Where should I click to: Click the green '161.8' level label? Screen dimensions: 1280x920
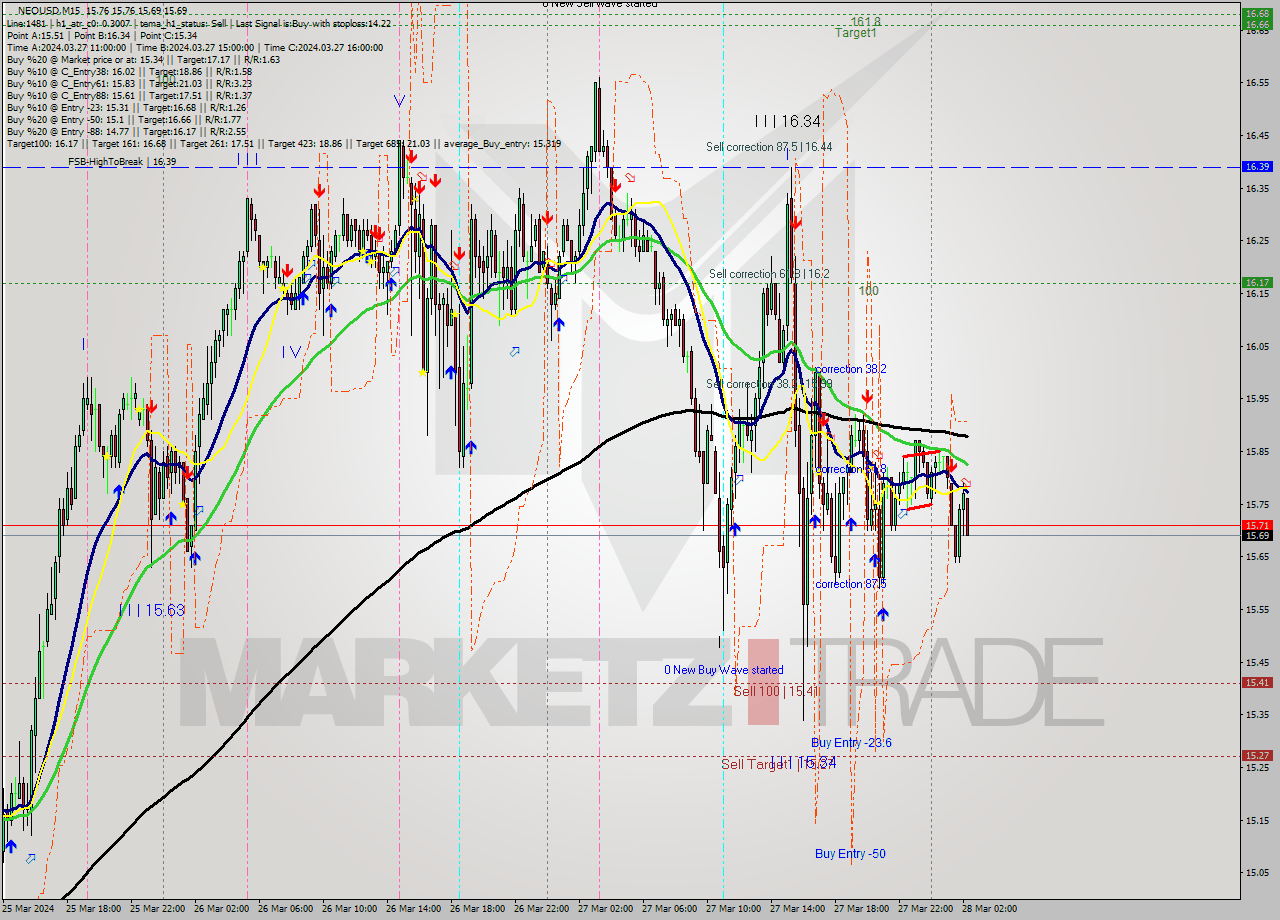point(866,21)
